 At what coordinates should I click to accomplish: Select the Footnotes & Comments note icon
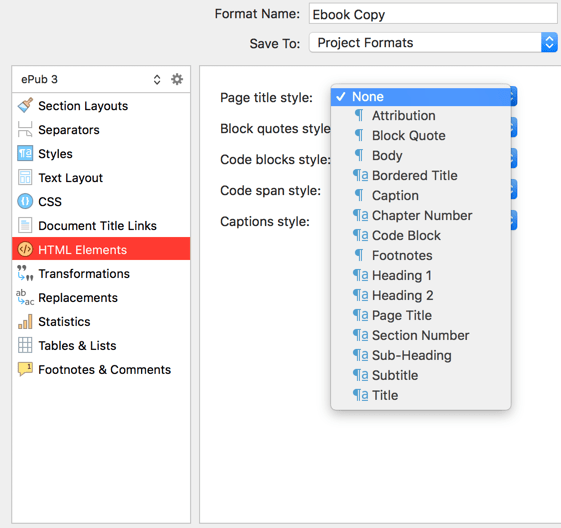click(x=25, y=369)
